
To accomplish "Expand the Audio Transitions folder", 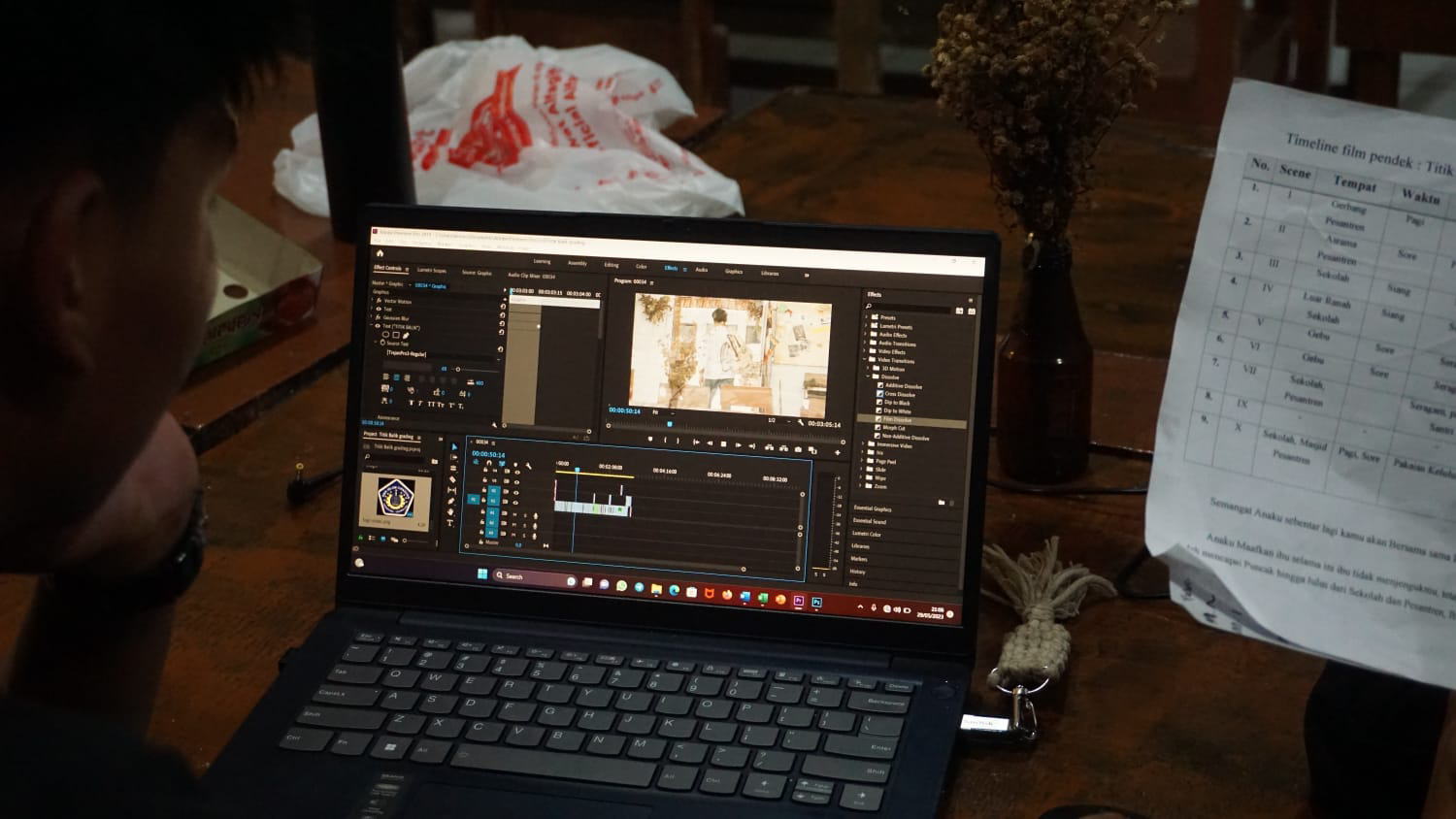I will pyautogui.click(x=865, y=343).
